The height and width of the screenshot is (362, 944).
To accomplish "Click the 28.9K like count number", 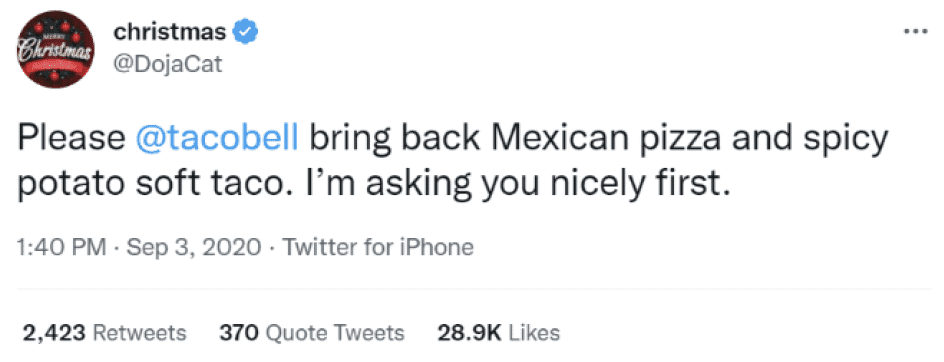I will click(470, 332).
